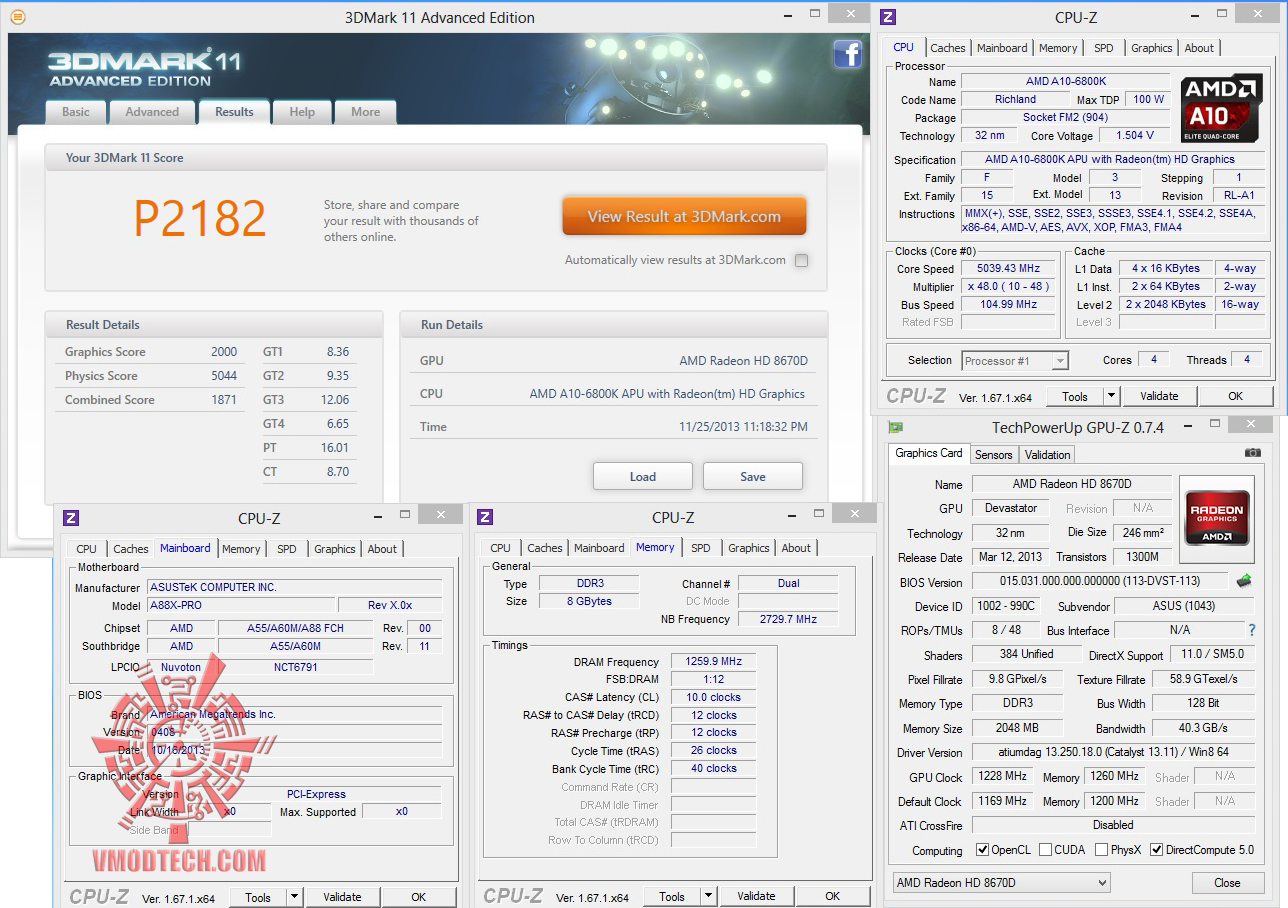
Task: Click the CPU-Z icon in the Memory window title bar
Action: pyautogui.click(x=485, y=517)
